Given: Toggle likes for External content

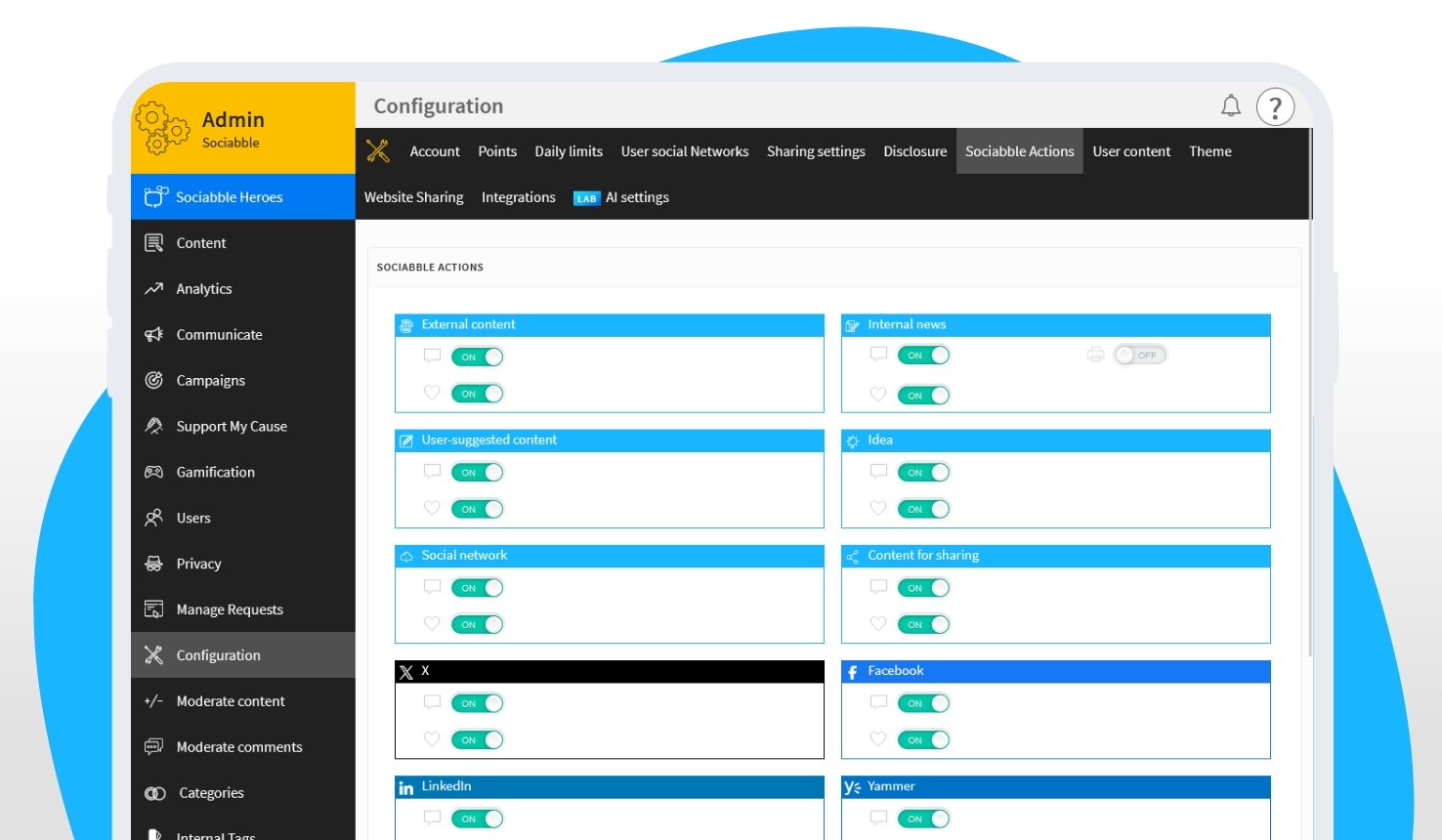Looking at the screenshot, I should pos(477,394).
